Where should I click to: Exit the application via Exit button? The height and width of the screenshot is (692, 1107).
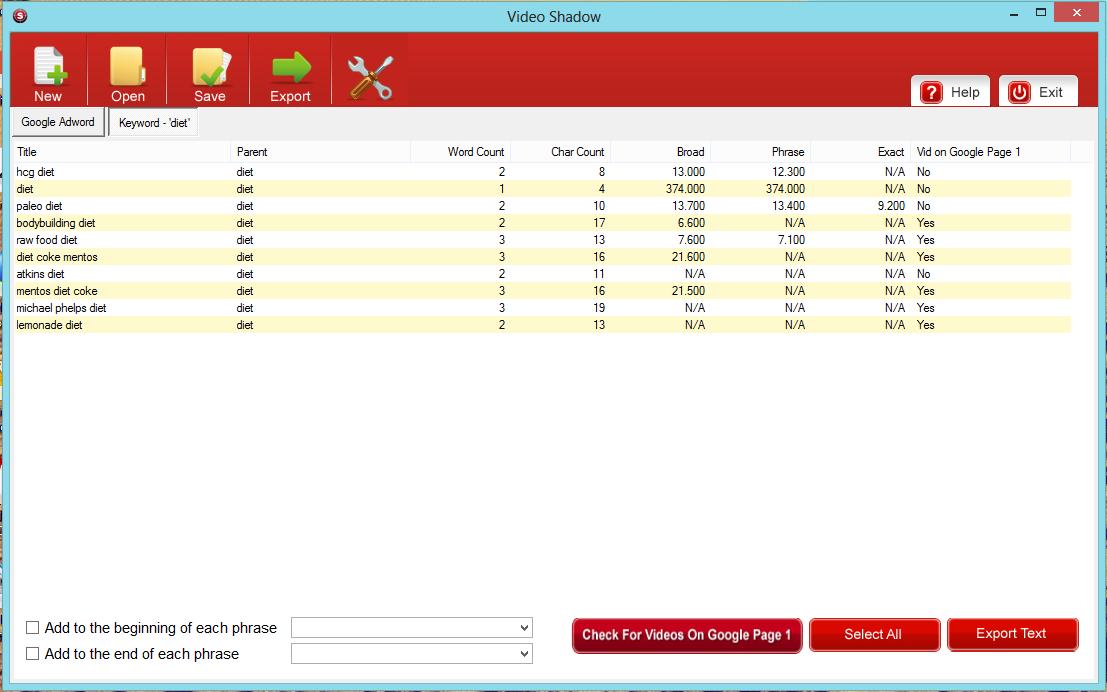(1038, 92)
